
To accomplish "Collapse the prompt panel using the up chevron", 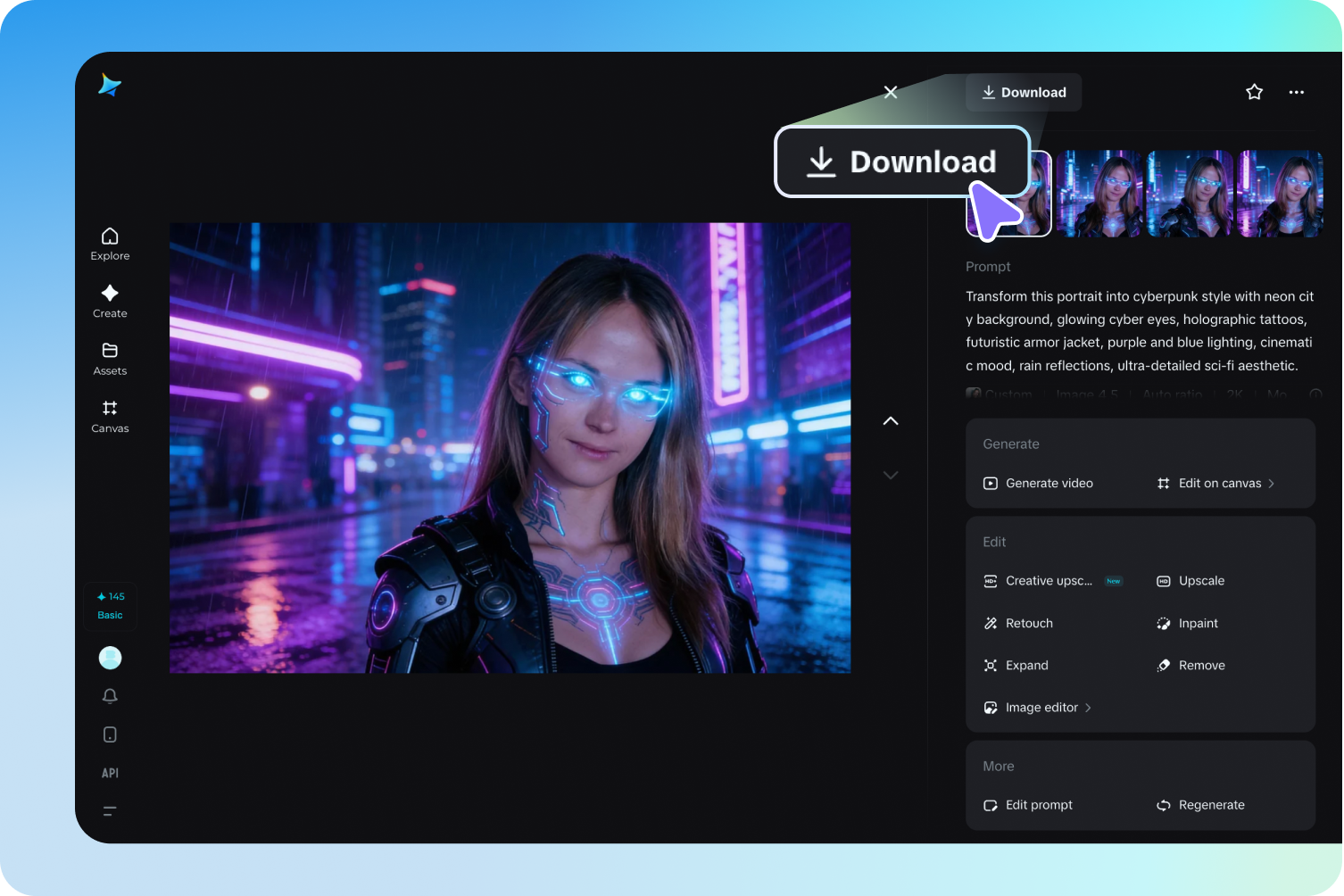I will pos(890,420).
